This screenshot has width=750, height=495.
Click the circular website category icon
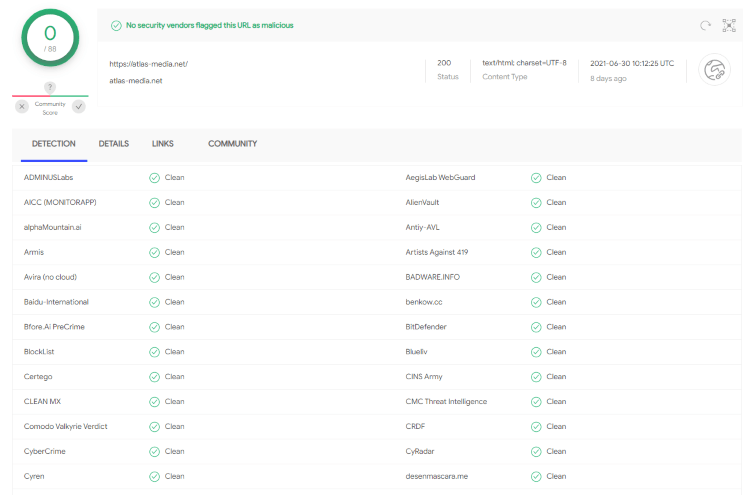pyautogui.click(x=714, y=69)
